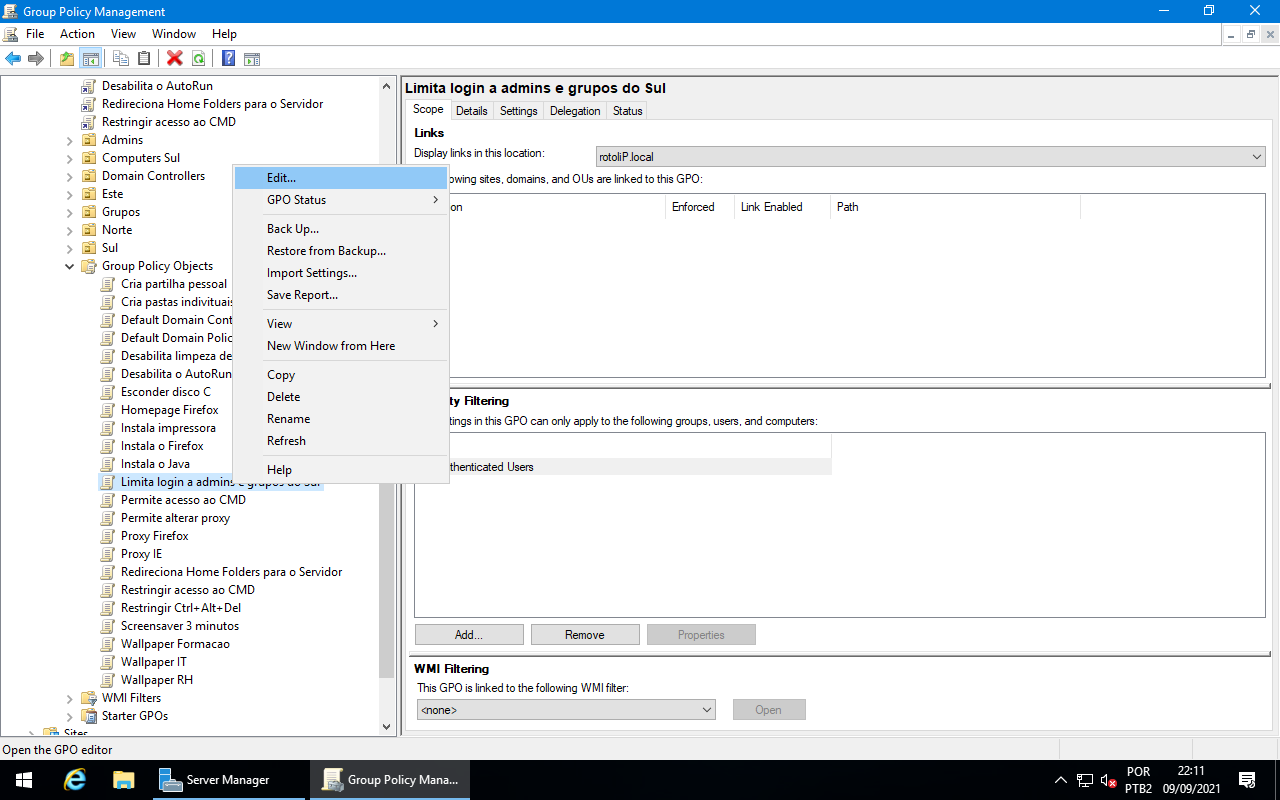Click the Back arrow toolbar icon
Image resolution: width=1280 pixels, height=800 pixels.
point(13,59)
